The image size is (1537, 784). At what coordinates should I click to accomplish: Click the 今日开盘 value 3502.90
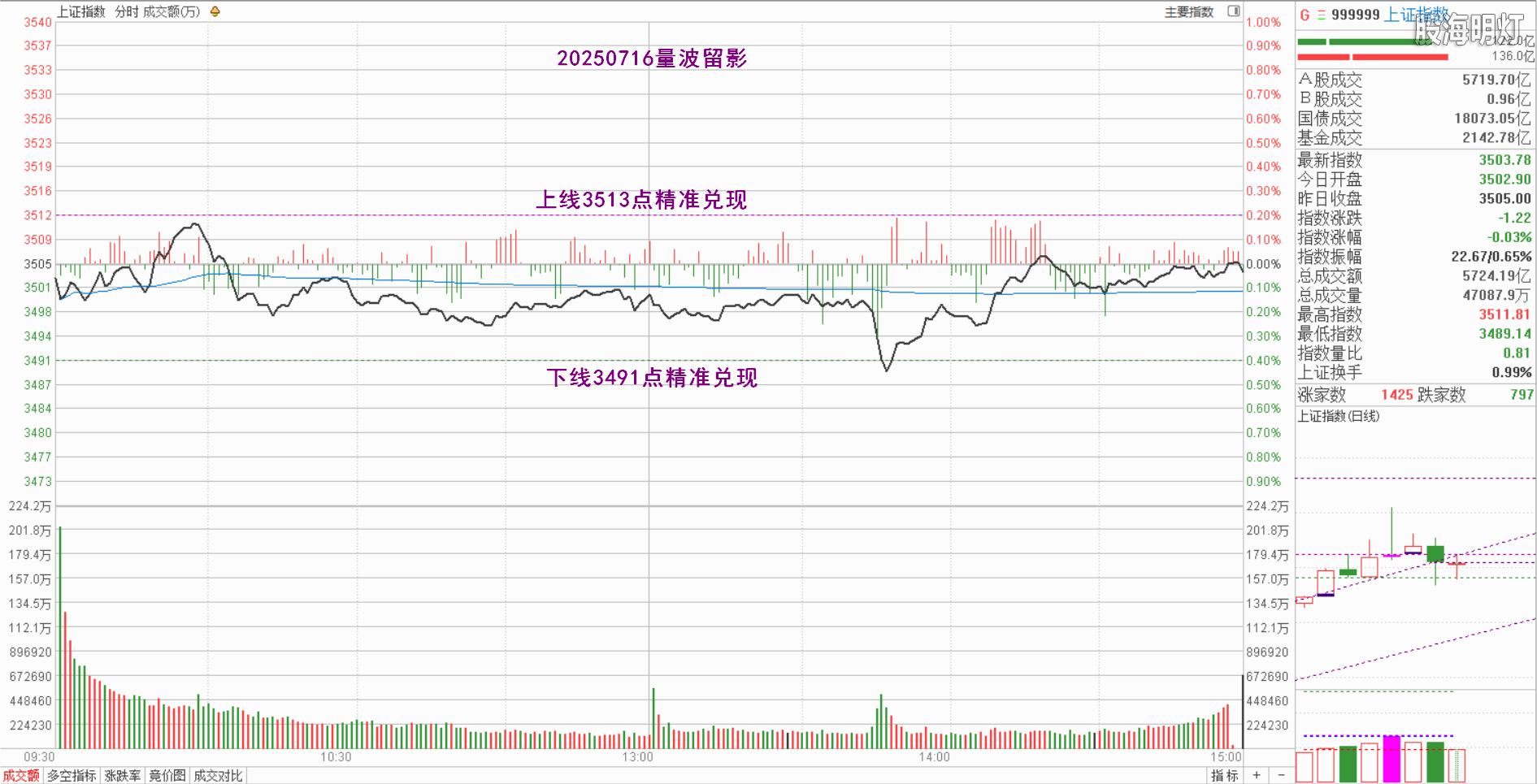point(1504,180)
